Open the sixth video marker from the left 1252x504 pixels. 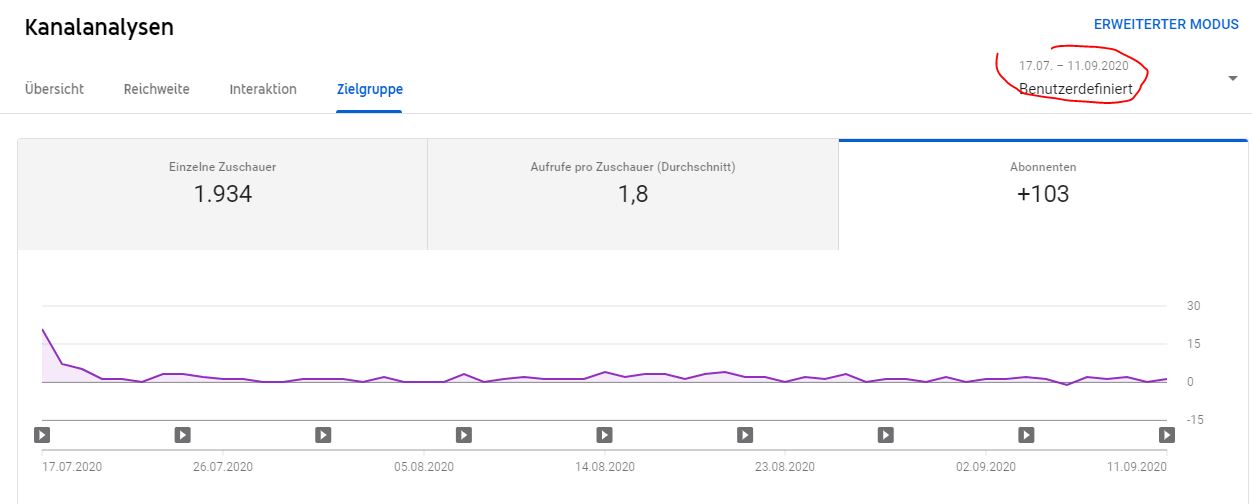pos(745,435)
